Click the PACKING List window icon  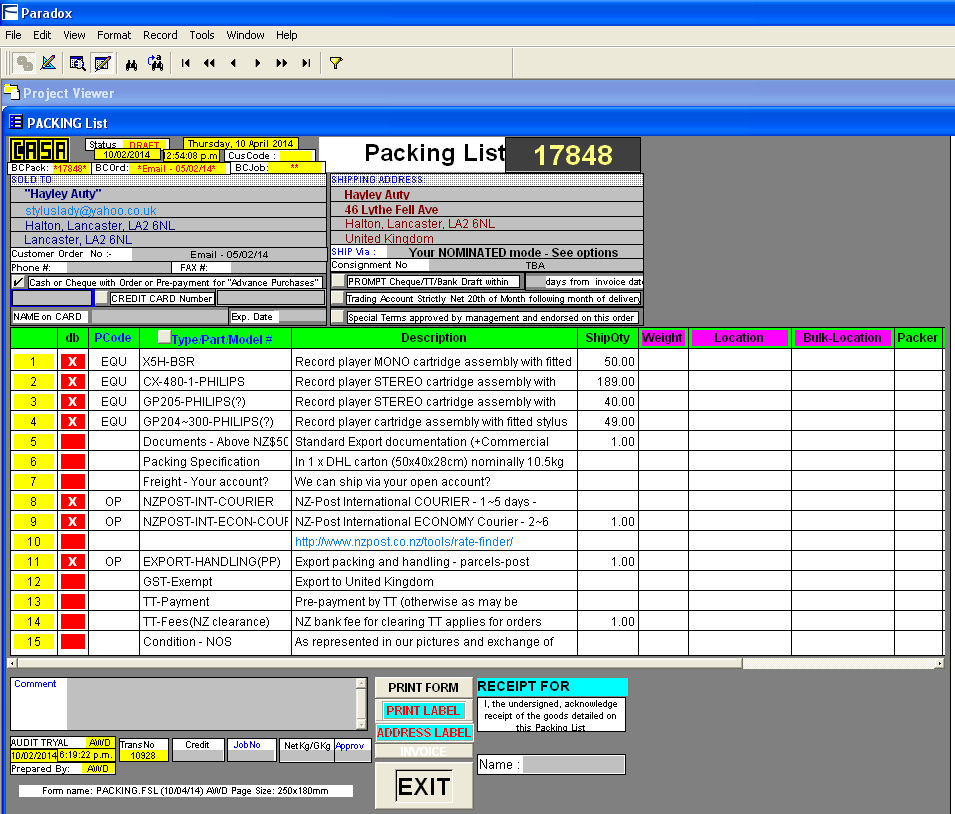point(15,122)
